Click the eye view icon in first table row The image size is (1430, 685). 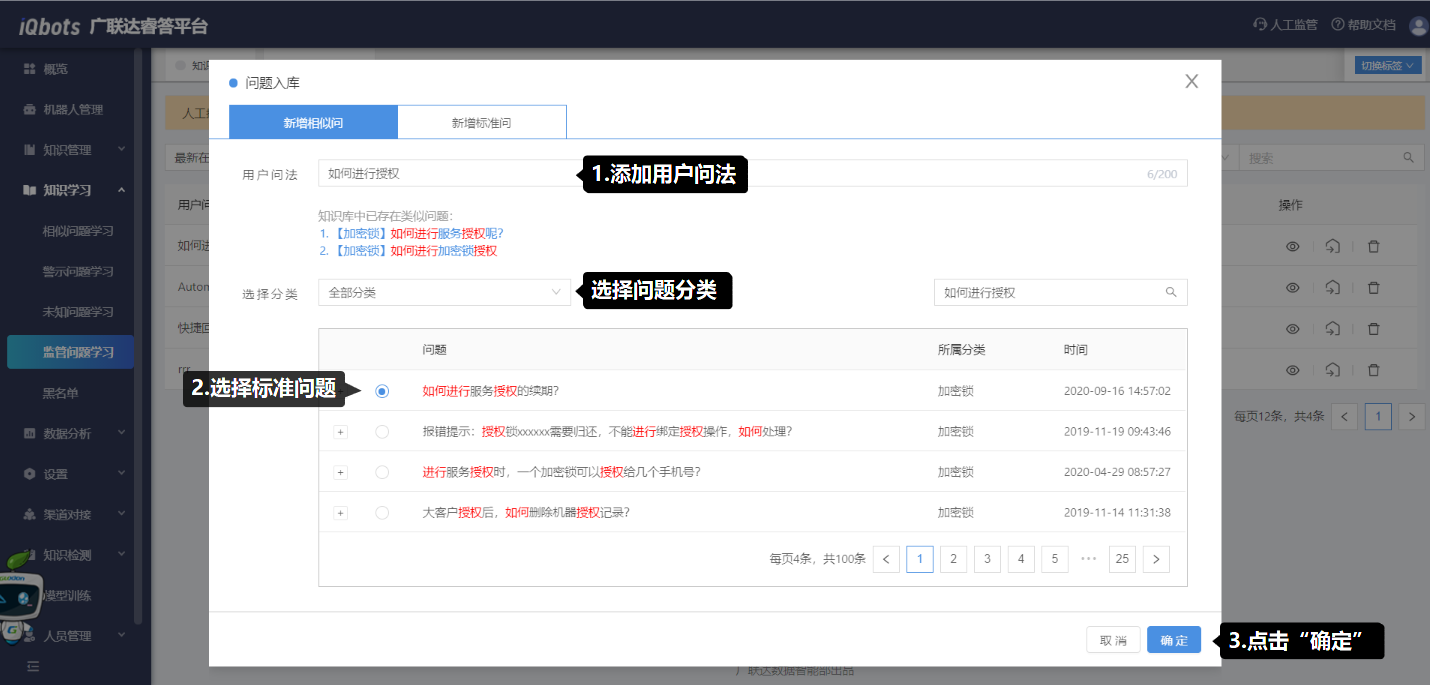[1292, 246]
